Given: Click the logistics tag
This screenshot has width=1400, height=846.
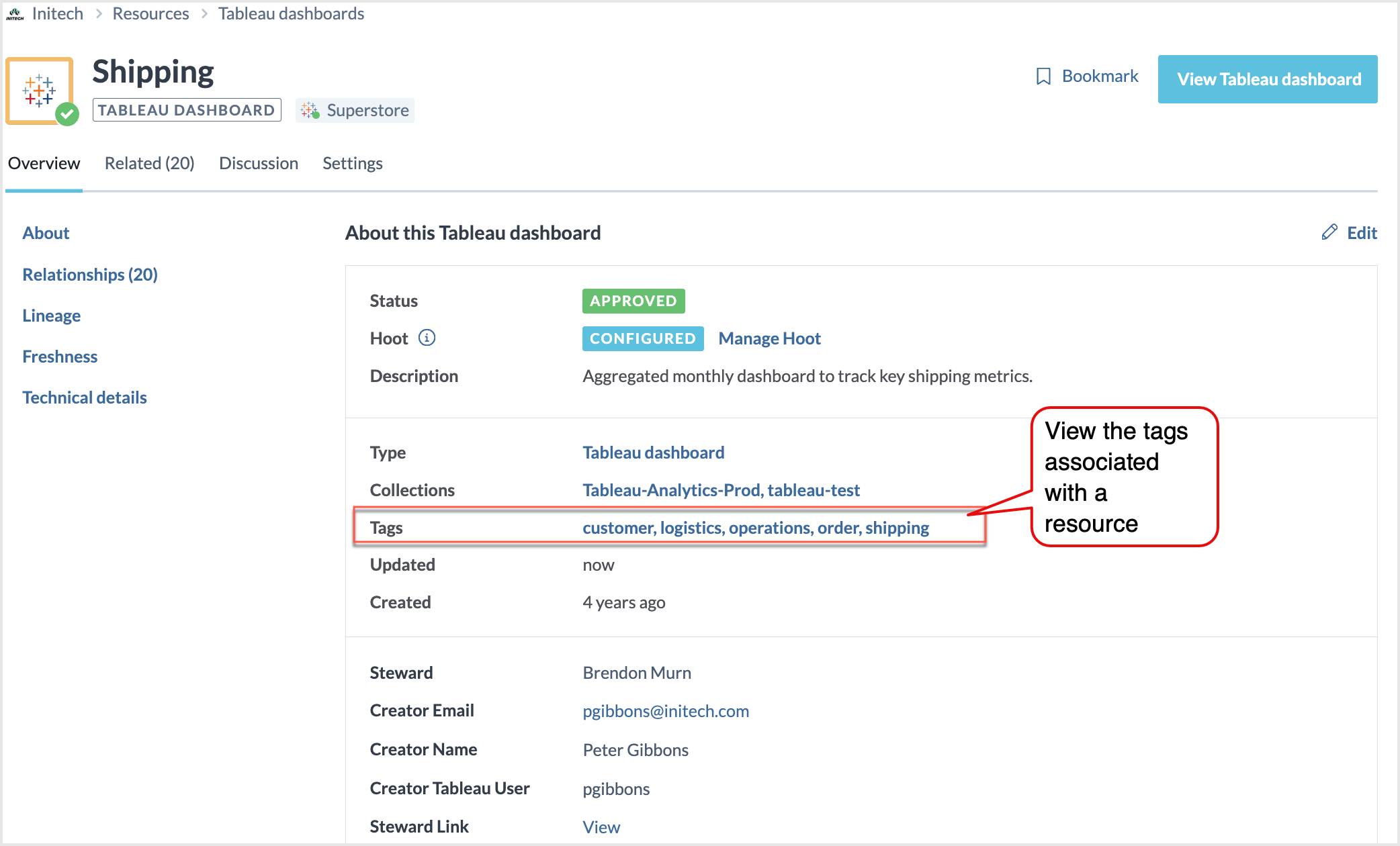Looking at the screenshot, I should [x=691, y=528].
